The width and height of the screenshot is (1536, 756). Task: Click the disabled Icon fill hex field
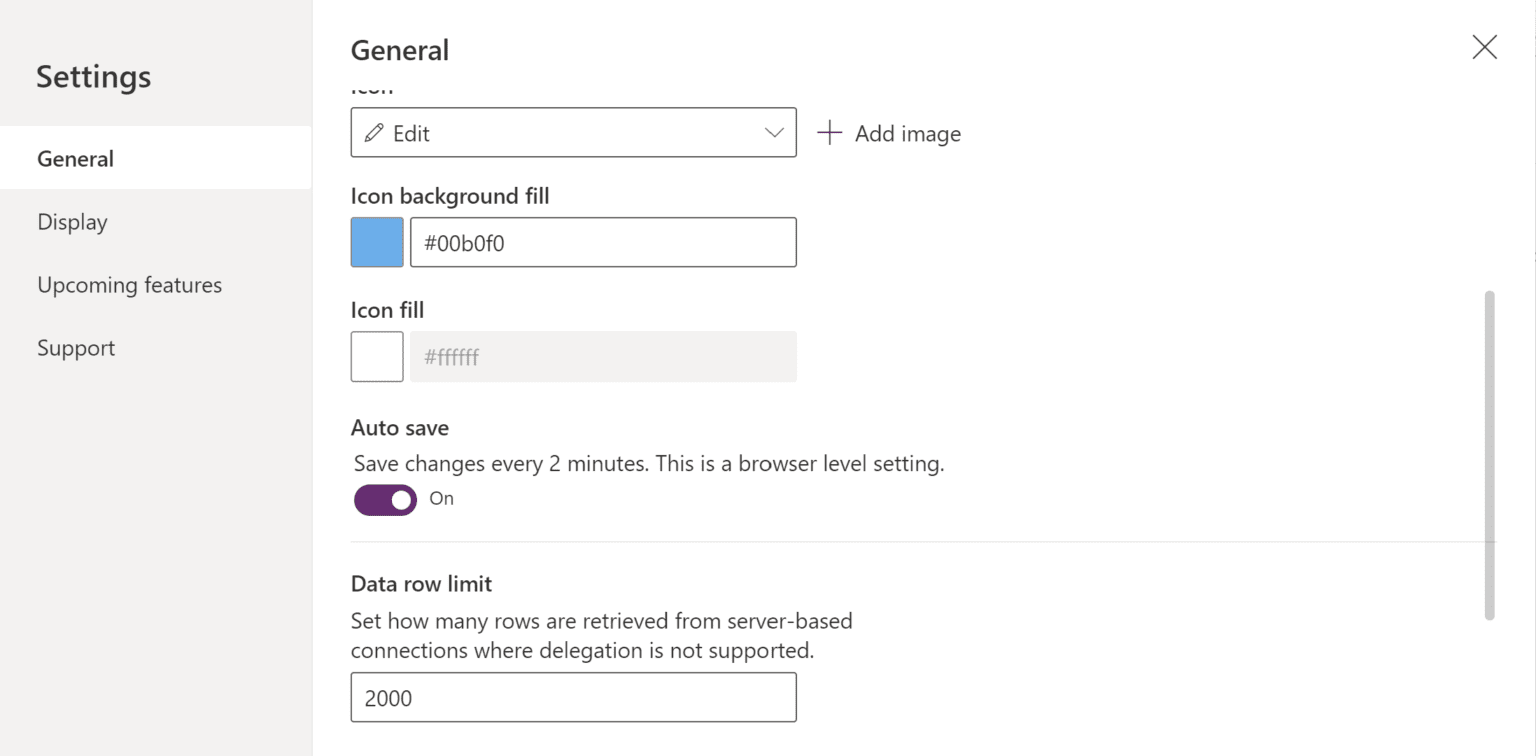coord(603,356)
